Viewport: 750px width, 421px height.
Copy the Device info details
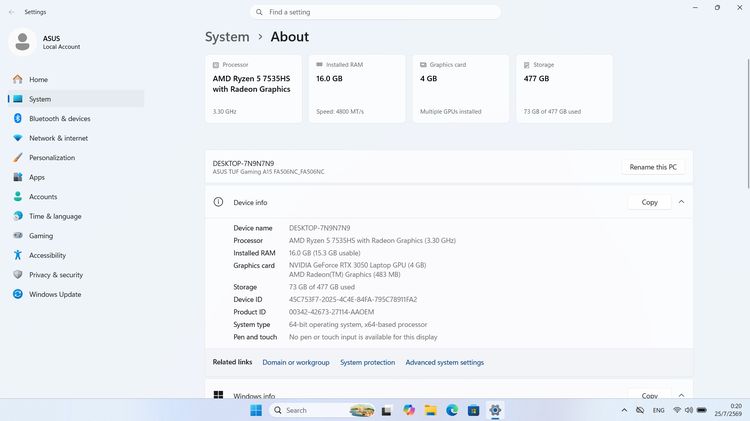click(x=649, y=202)
